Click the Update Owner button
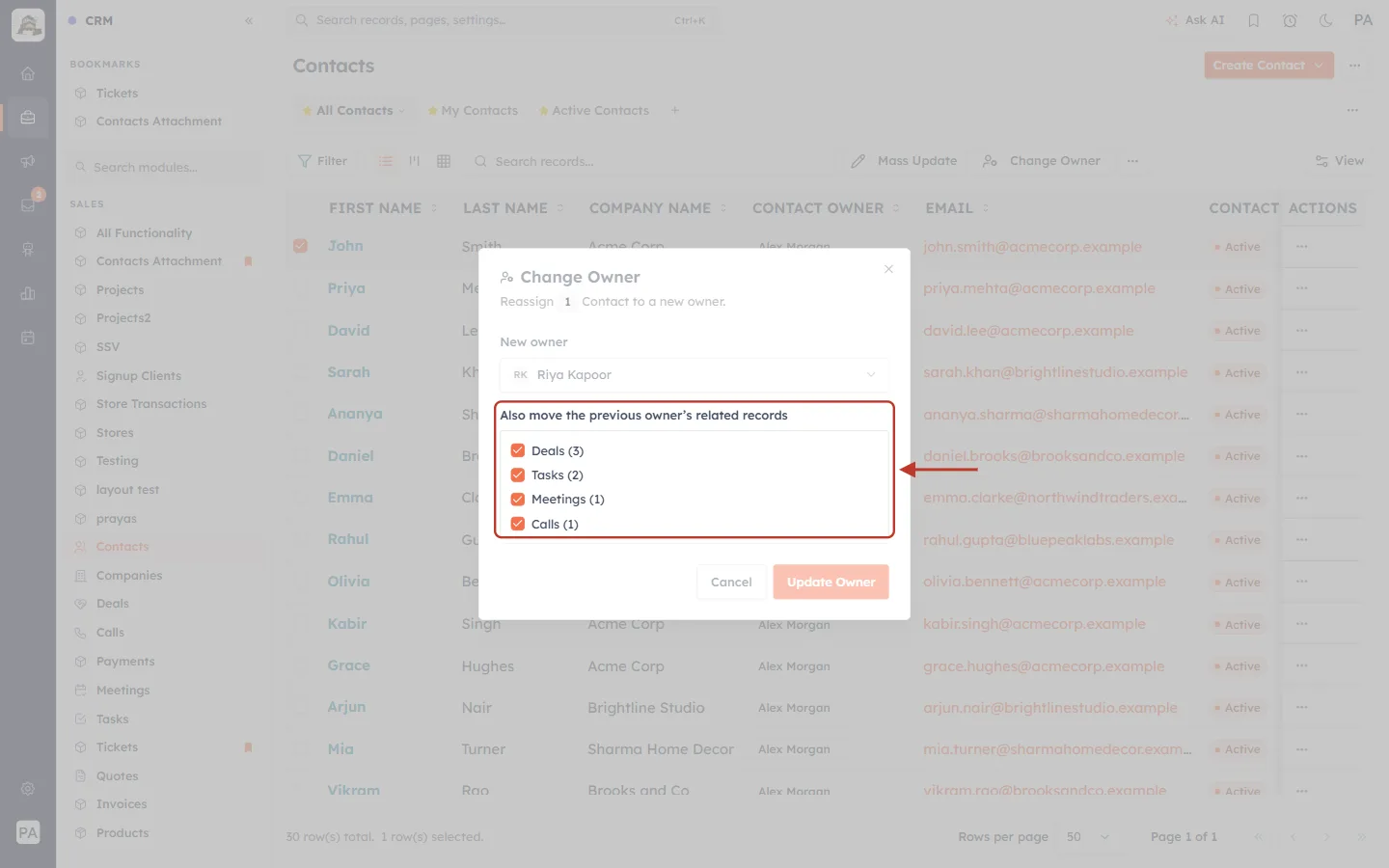This screenshot has width=1389, height=868. point(831,582)
